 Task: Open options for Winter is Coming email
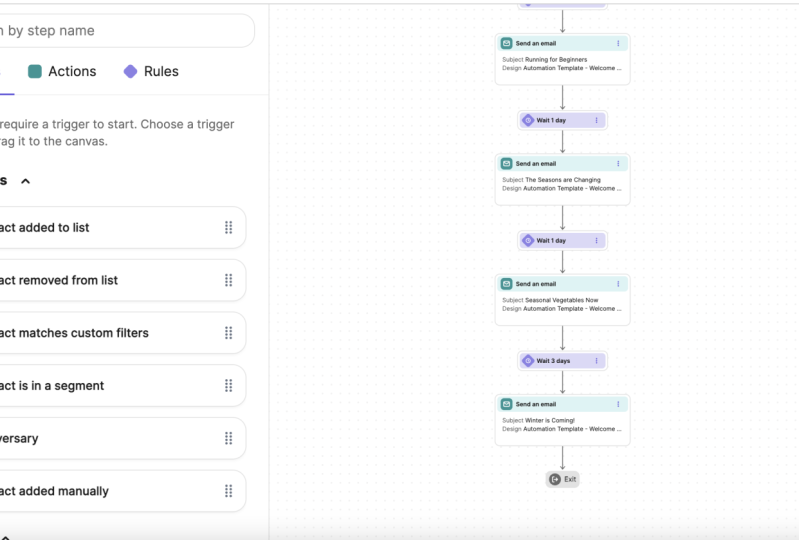click(618, 404)
